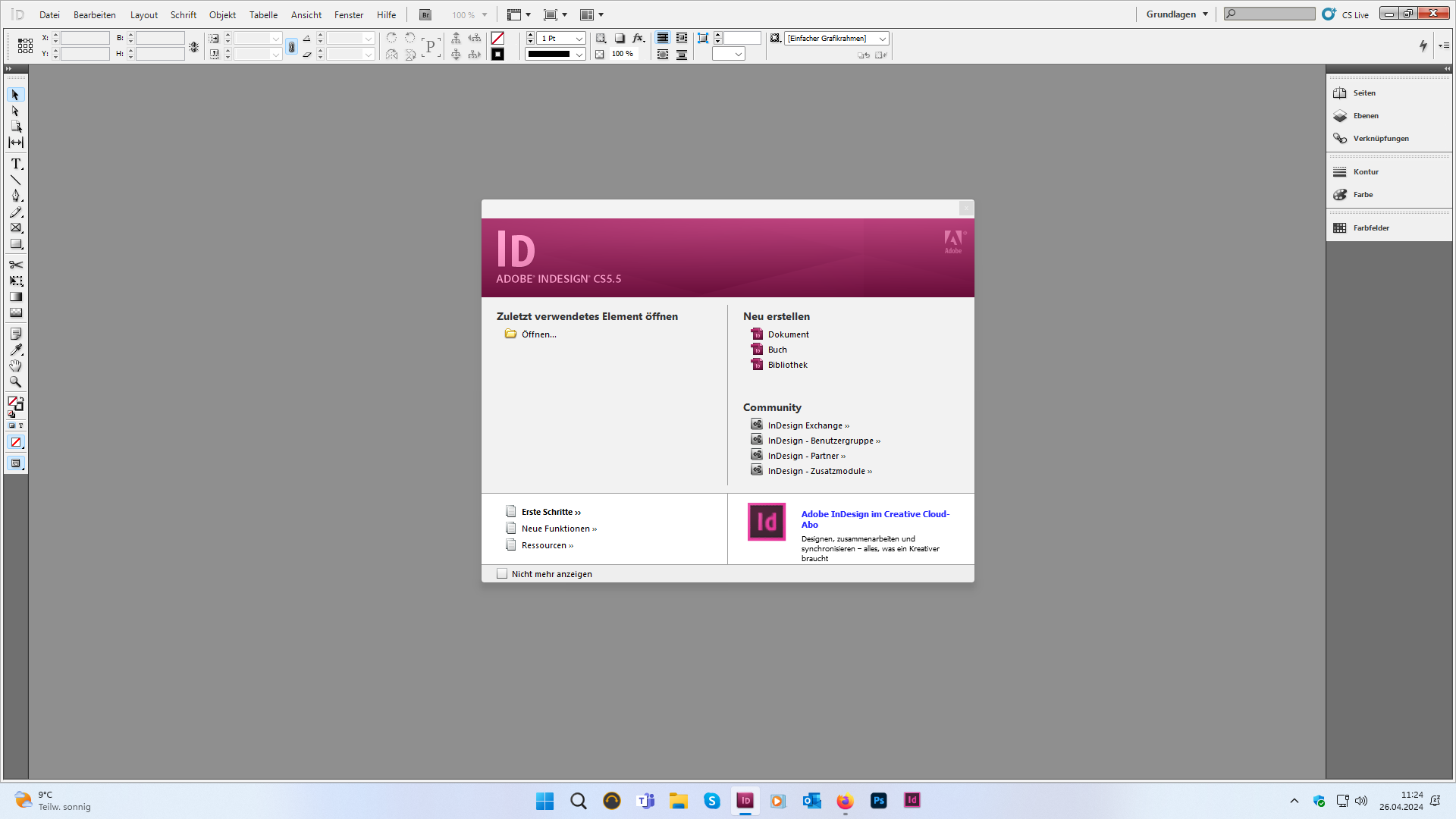This screenshot has width=1456, height=819.
Task: Open the Objekt menu
Action: pos(223,14)
